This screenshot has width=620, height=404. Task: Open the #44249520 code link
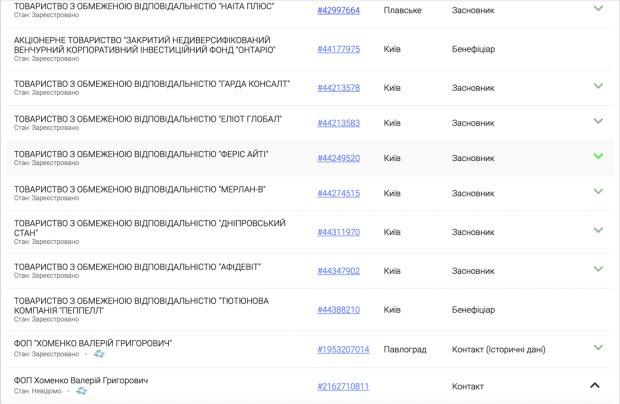pos(338,158)
